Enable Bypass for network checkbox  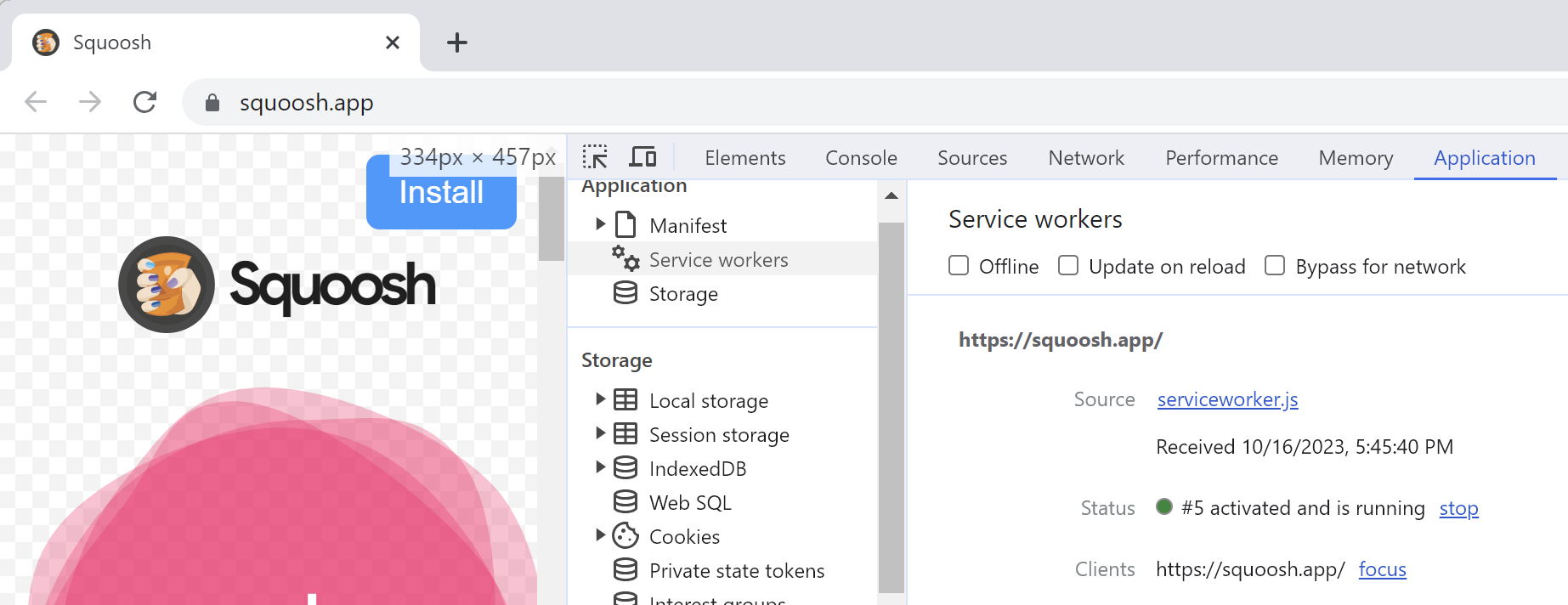click(1275, 266)
